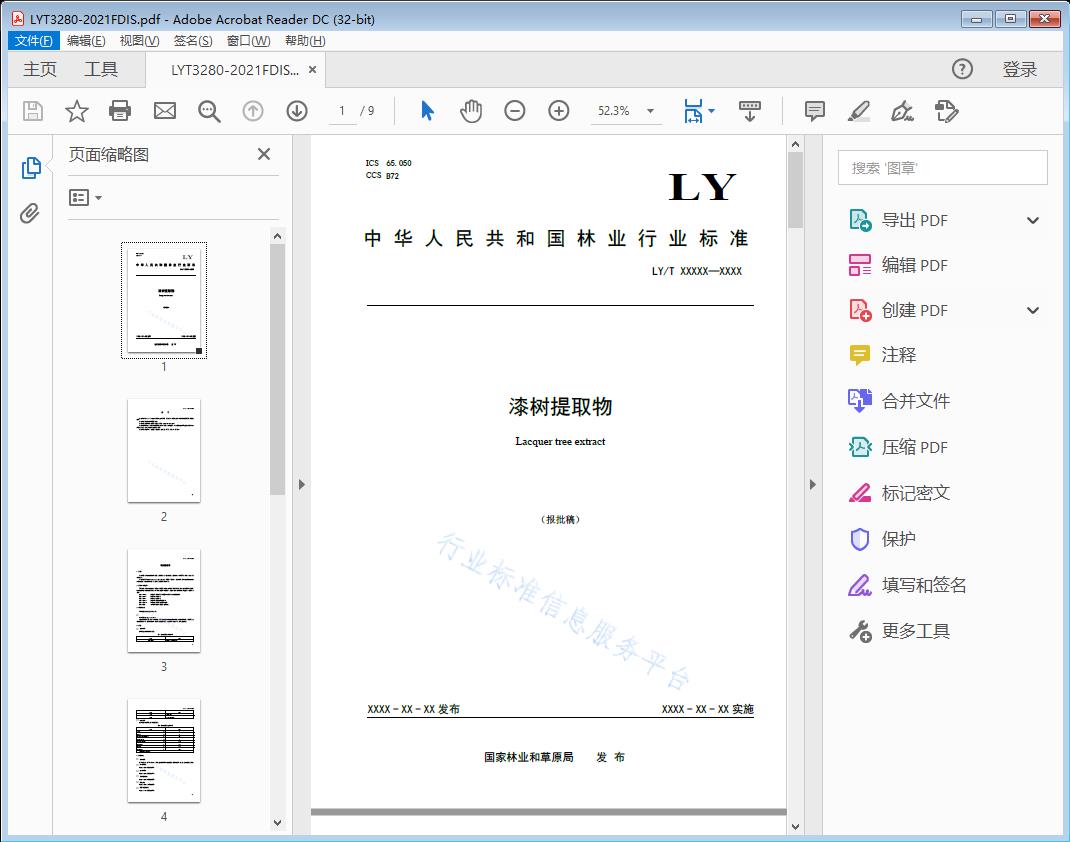1070x842 pixels.
Task: Print the document using the printer icon
Action: click(x=120, y=110)
